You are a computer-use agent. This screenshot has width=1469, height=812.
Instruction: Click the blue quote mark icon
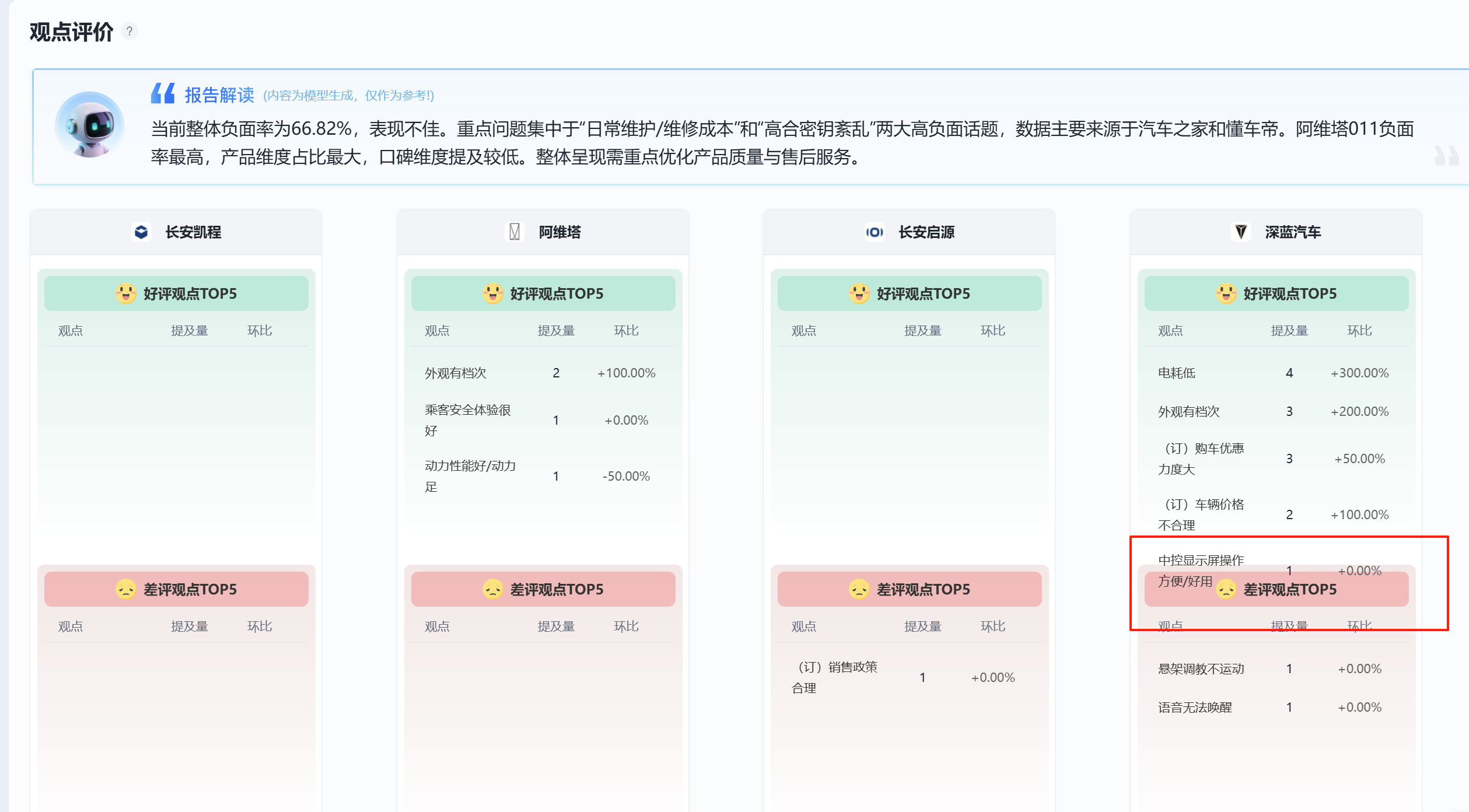163,93
